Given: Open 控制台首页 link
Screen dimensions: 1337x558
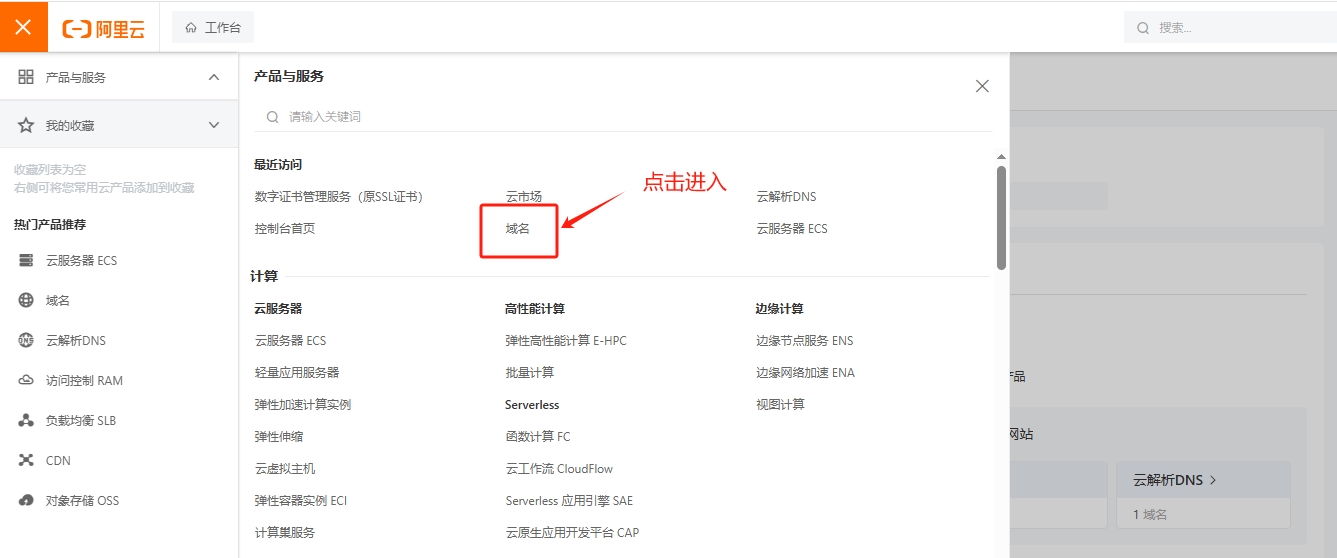Looking at the screenshot, I should (x=285, y=228).
